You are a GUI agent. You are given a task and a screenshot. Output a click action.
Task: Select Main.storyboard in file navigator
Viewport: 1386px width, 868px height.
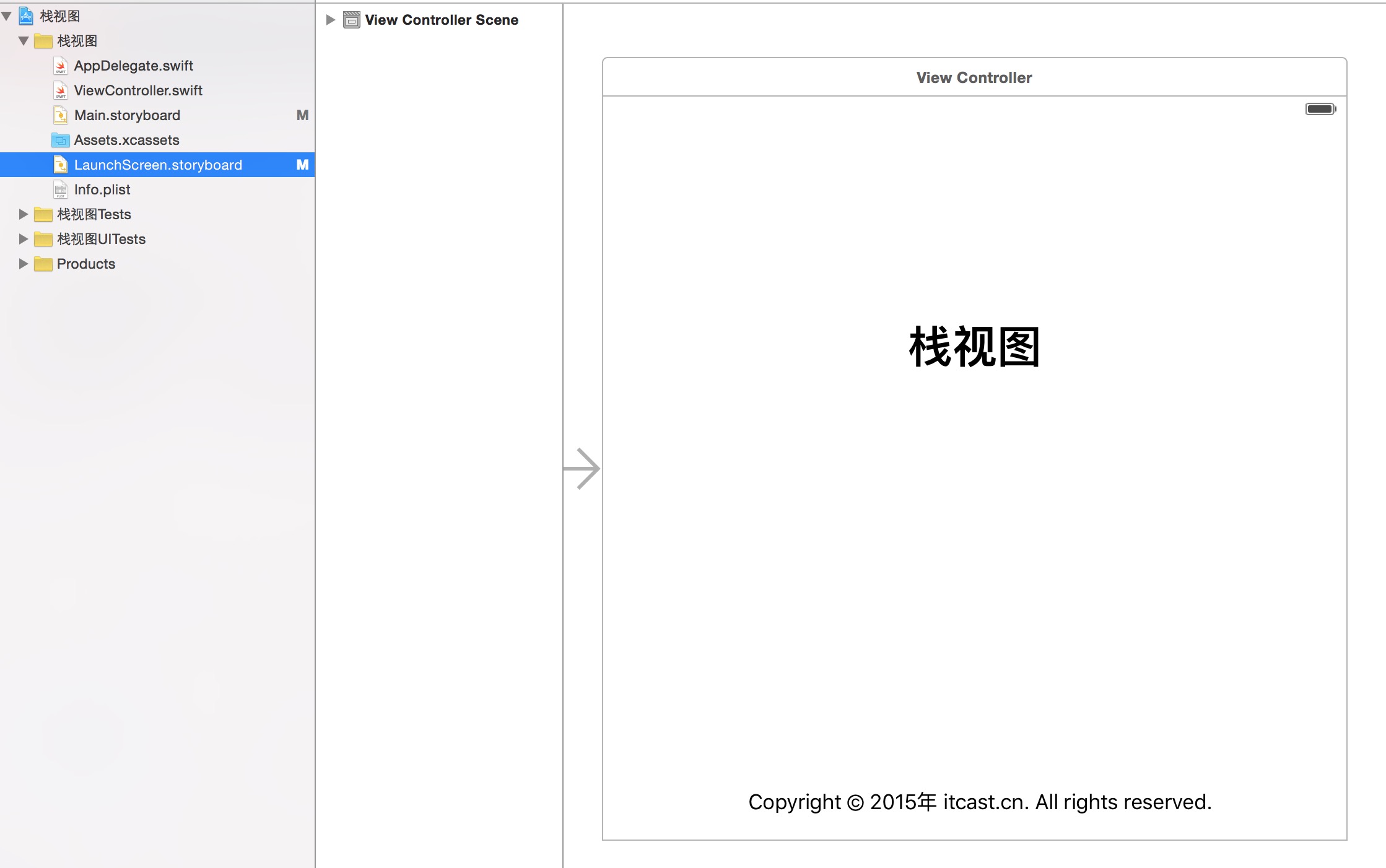coord(127,115)
